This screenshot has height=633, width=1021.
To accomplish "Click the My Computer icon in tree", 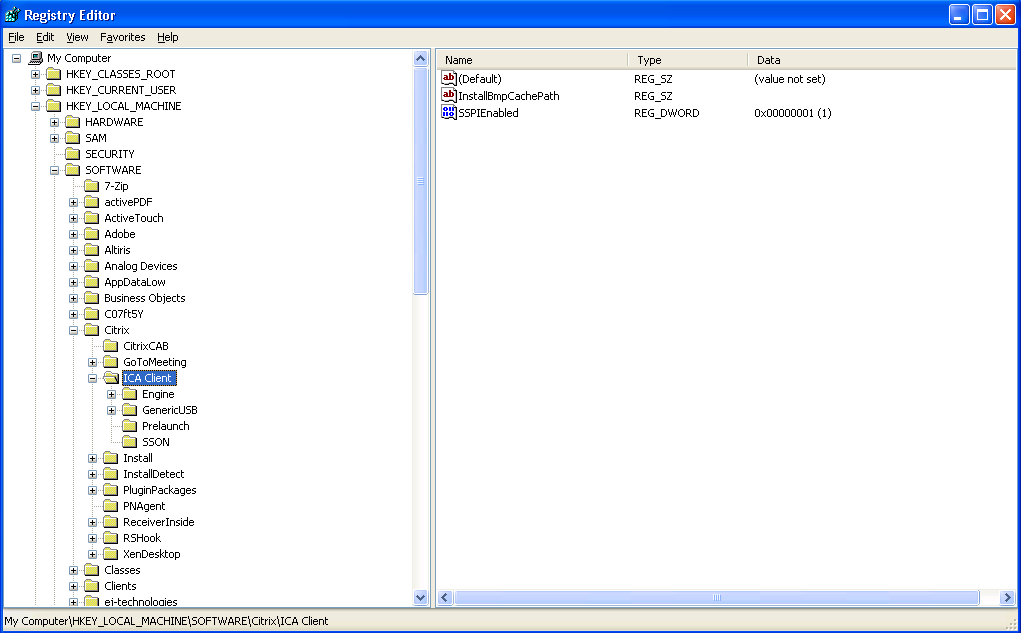I will 36,58.
